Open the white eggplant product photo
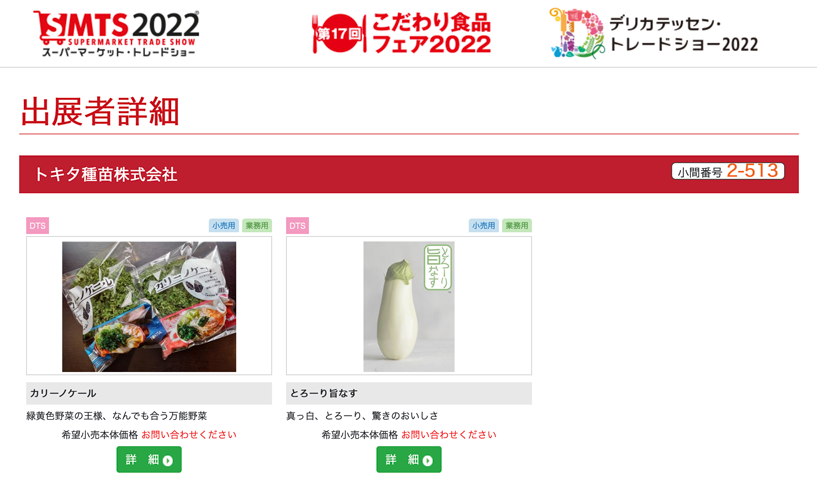This screenshot has width=817, height=500. point(409,306)
